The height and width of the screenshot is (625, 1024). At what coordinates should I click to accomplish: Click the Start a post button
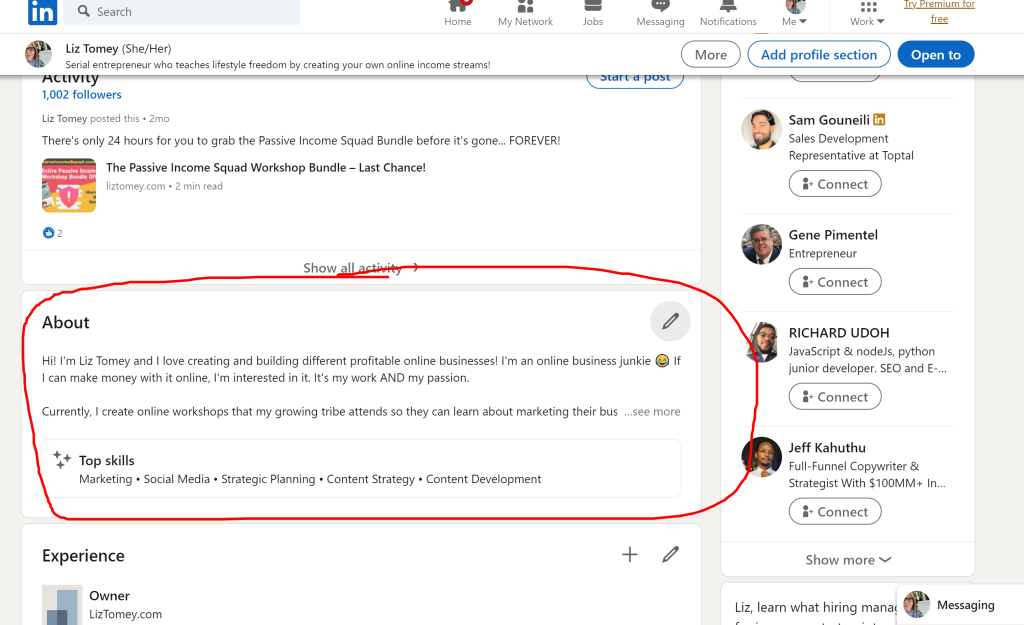635,78
